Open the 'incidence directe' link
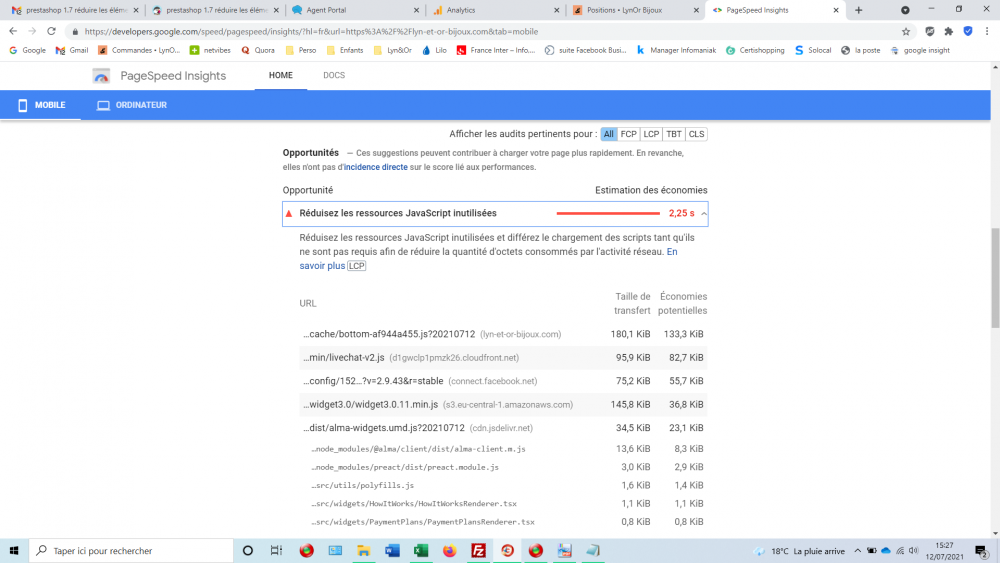The height and width of the screenshot is (563, 1000). point(375,167)
